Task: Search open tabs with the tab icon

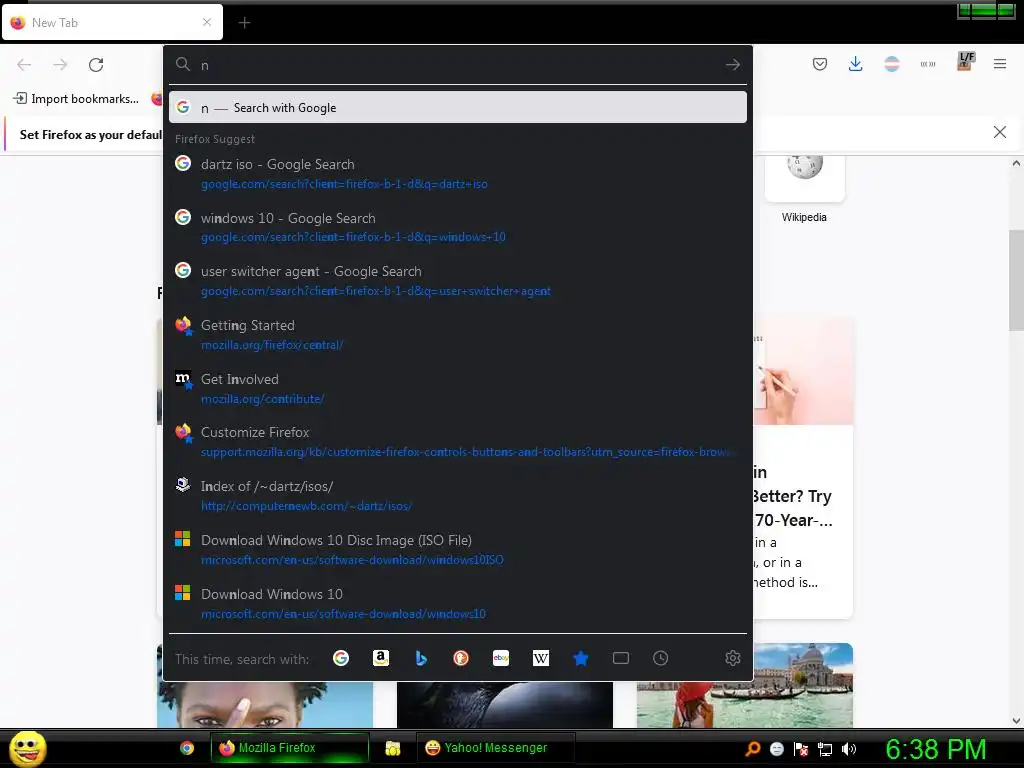Action: [621, 658]
